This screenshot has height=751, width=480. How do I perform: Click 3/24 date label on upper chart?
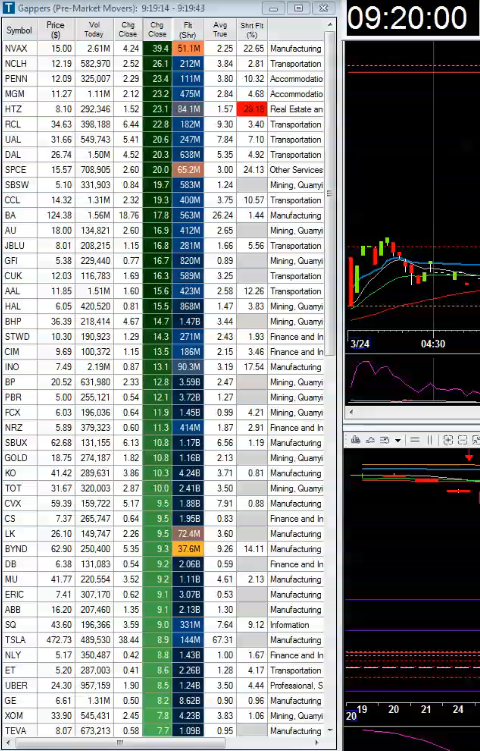pos(360,343)
